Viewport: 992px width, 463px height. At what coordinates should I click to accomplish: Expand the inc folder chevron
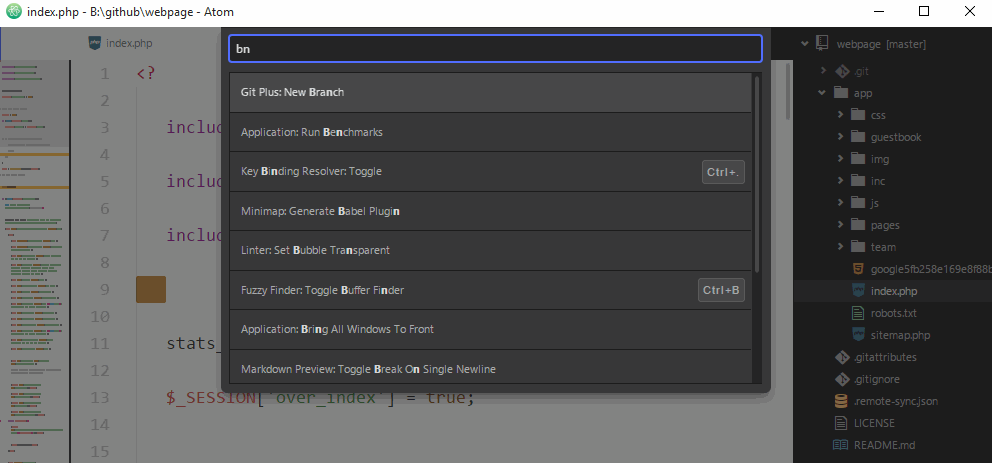(840, 181)
